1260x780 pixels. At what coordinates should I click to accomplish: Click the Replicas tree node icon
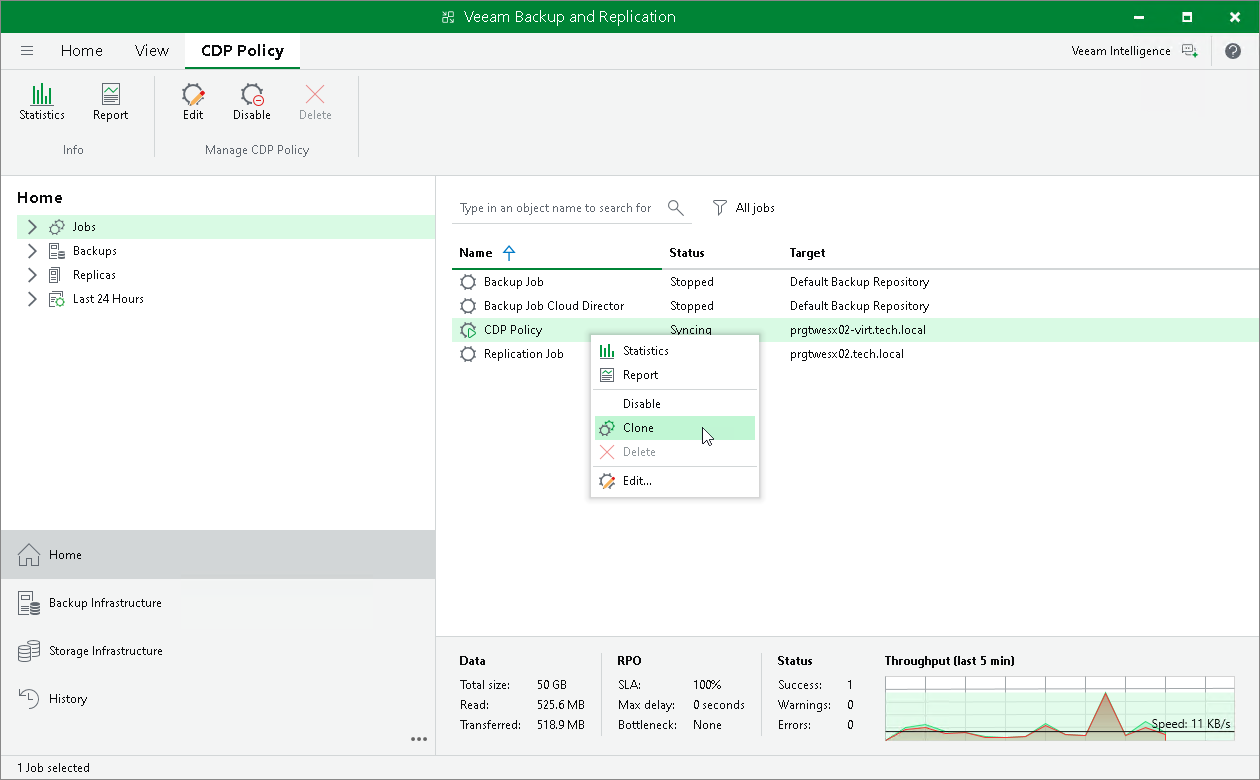(x=57, y=275)
